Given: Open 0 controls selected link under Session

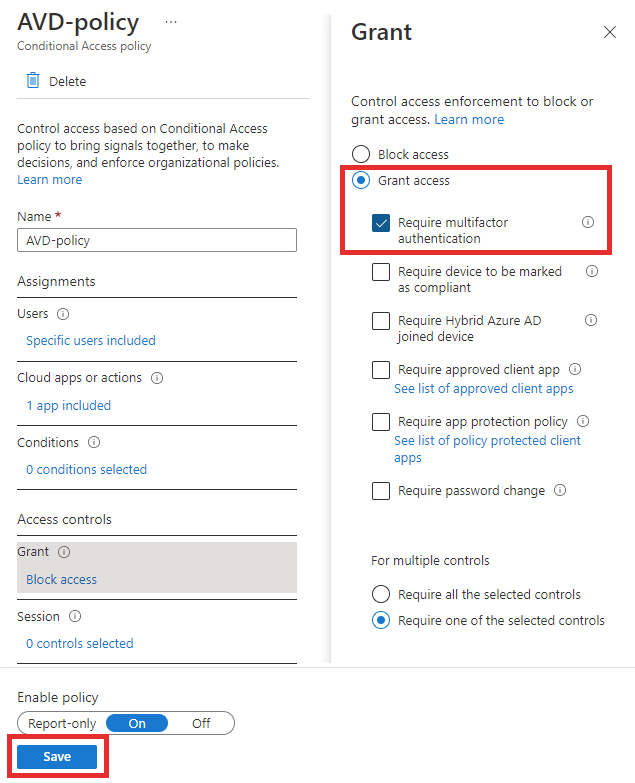Looking at the screenshot, I should pos(80,643).
